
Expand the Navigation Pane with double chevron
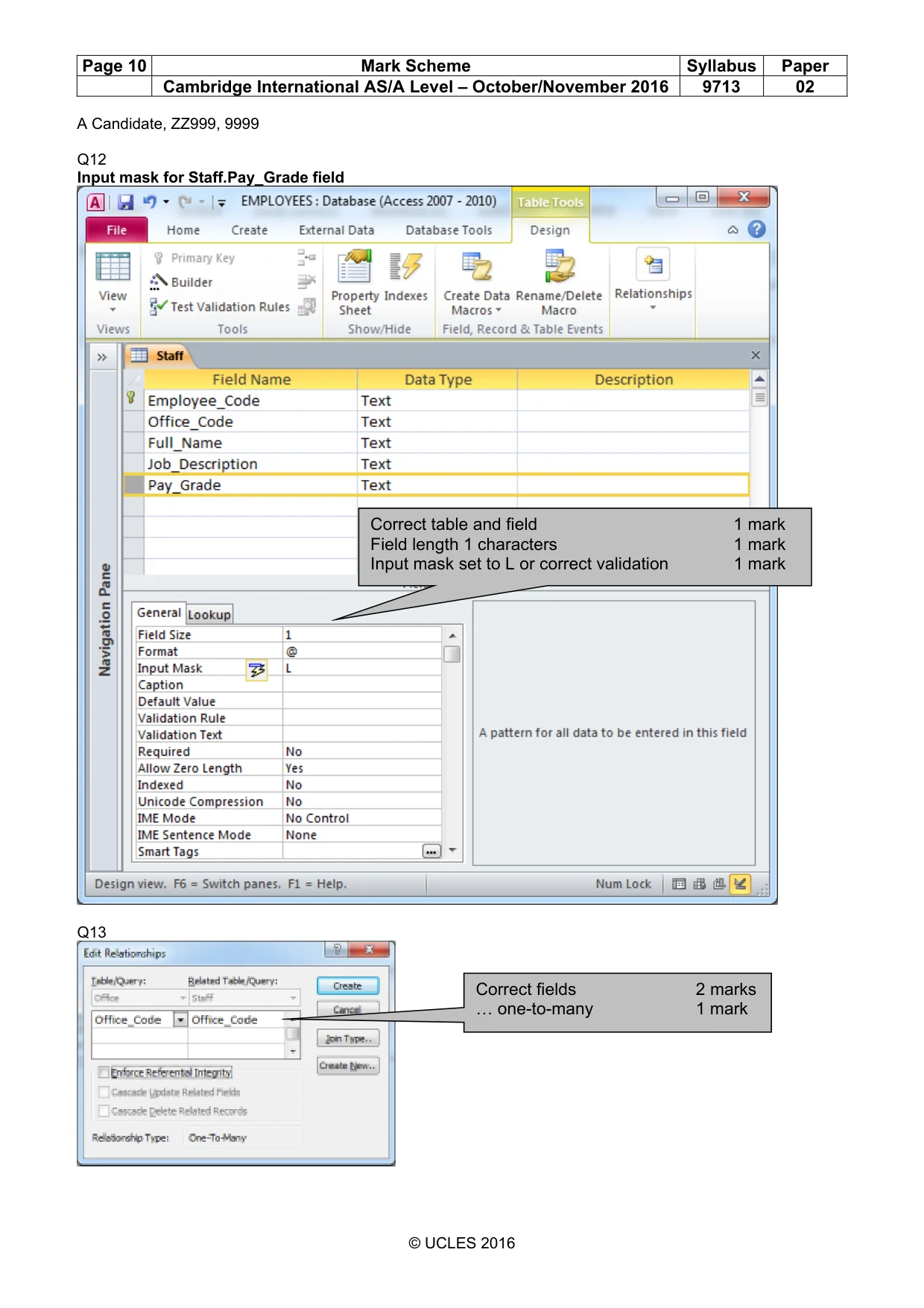[102, 357]
